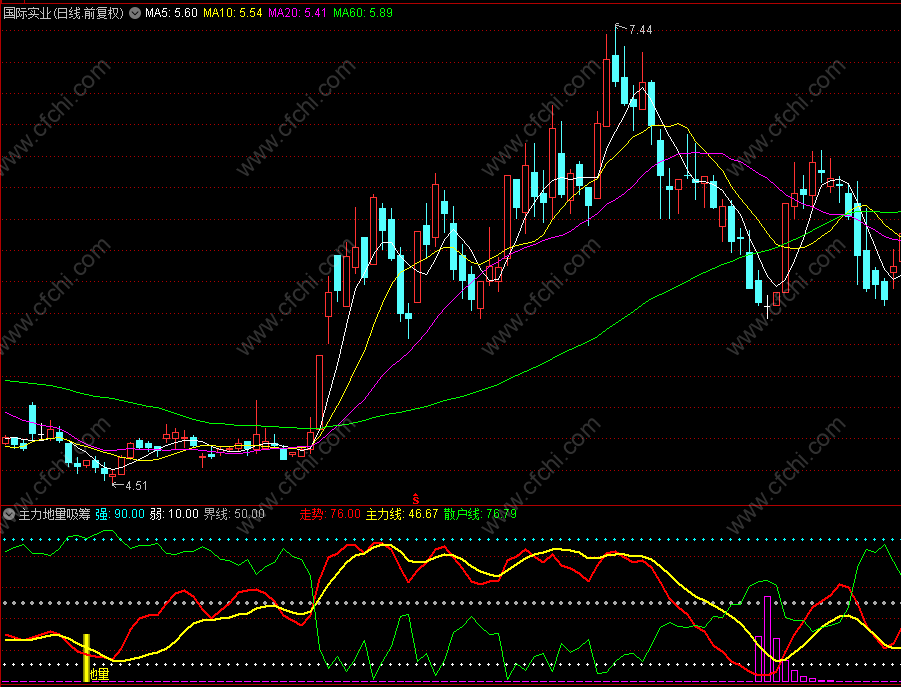This screenshot has width=901, height=687.
Task: Select the MA5: 5.60 label
Action: coord(171,13)
